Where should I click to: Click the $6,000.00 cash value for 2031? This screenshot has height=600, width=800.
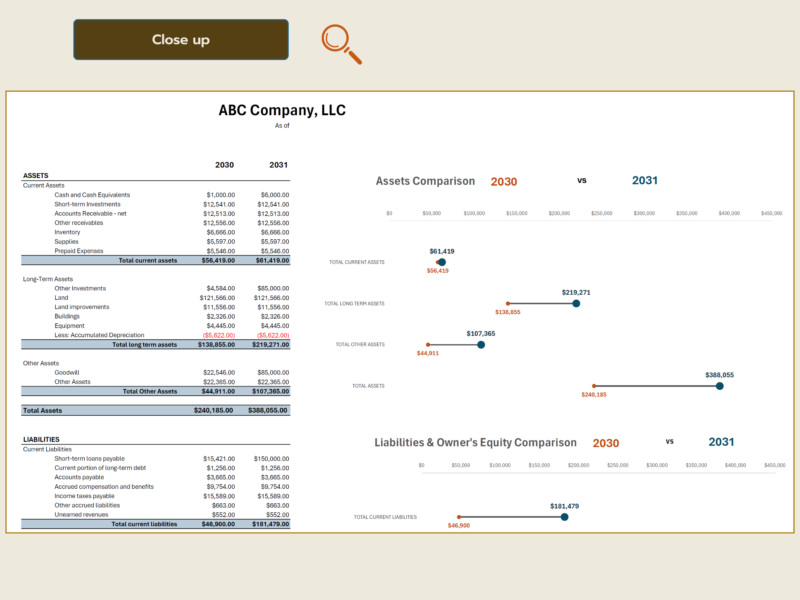point(274,195)
